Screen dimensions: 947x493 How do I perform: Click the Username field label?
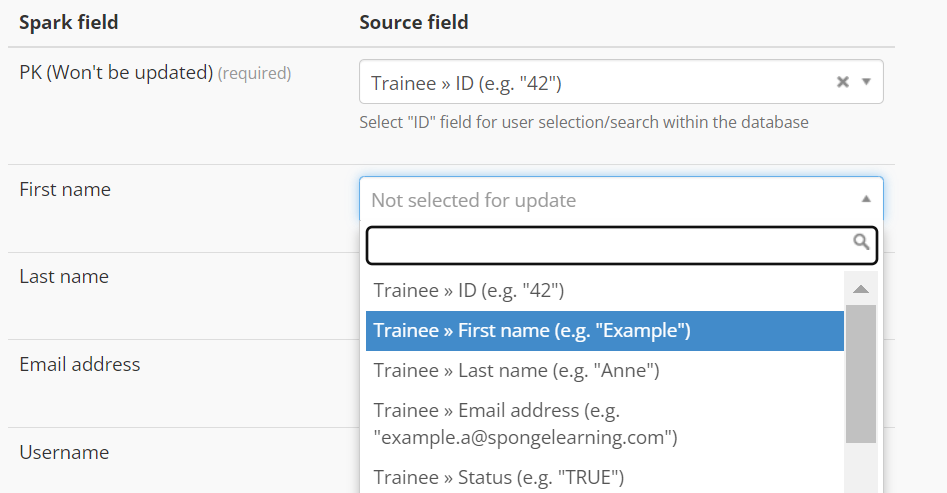64,453
